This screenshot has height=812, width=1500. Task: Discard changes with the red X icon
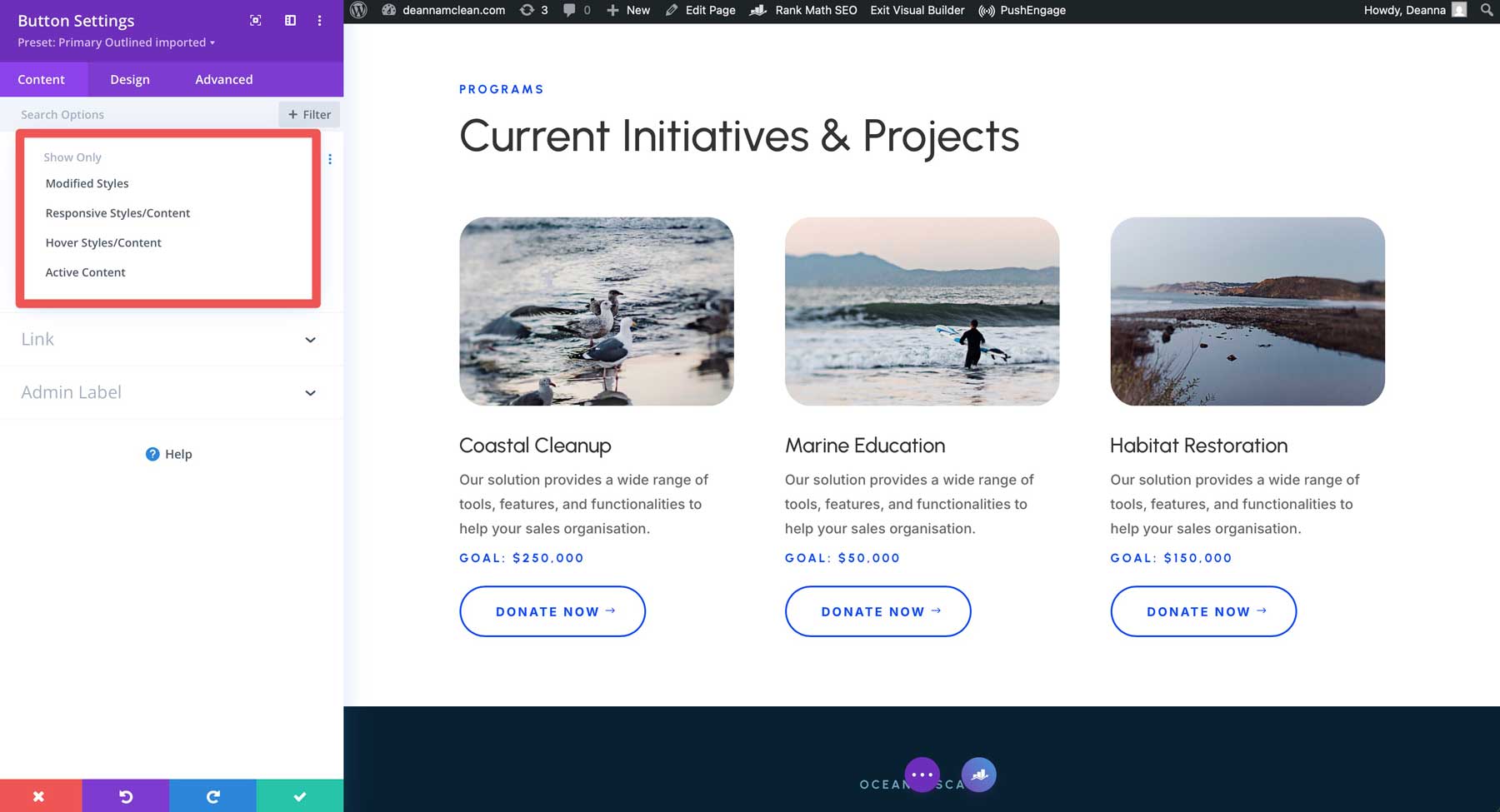point(38,795)
